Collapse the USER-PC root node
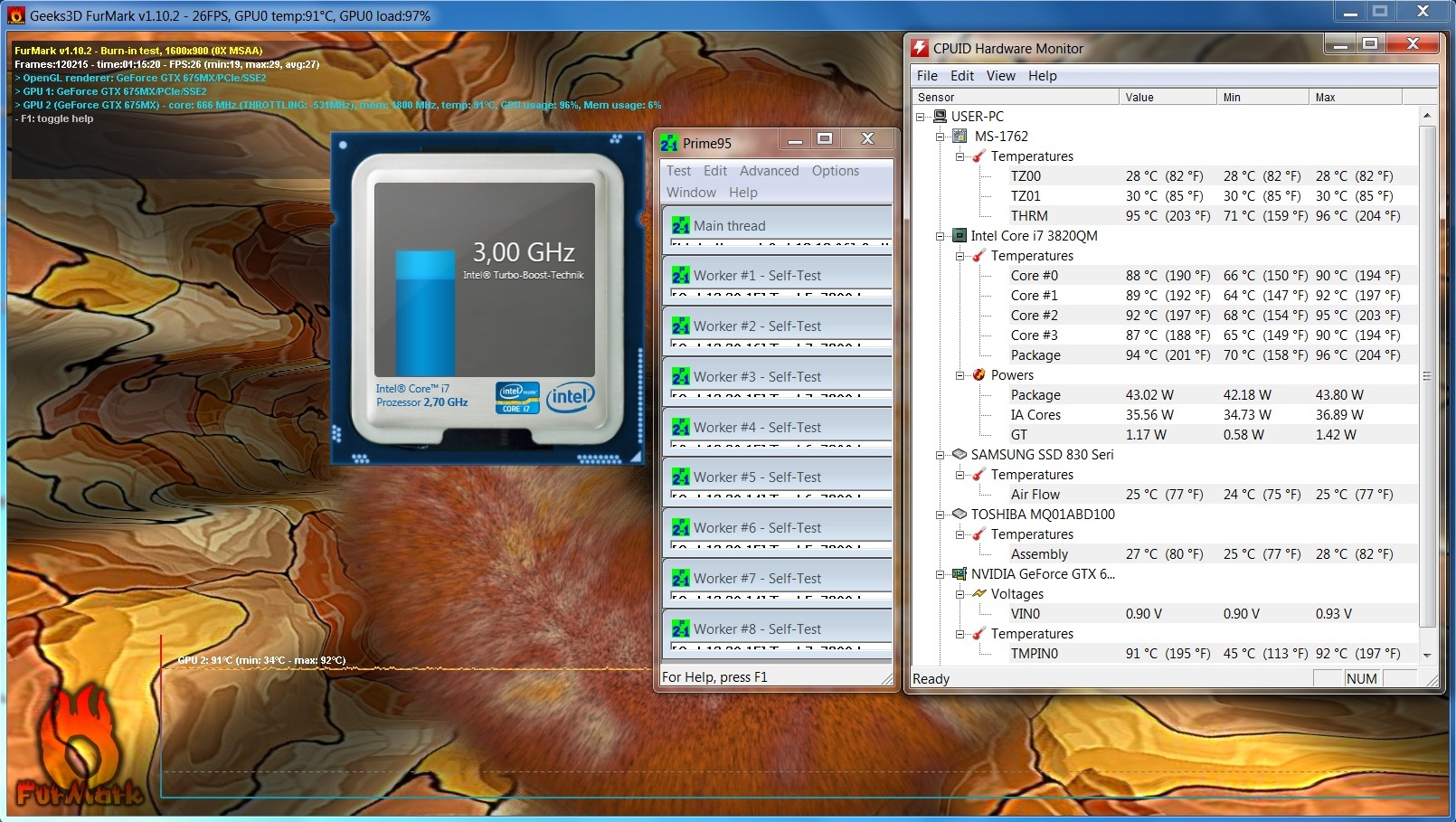Image resolution: width=1456 pixels, height=822 pixels. click(x=921, y=117)
